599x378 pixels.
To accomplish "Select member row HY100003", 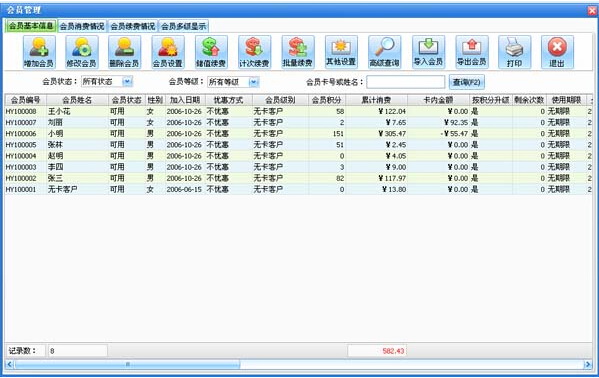I will [x=298, y=167].
